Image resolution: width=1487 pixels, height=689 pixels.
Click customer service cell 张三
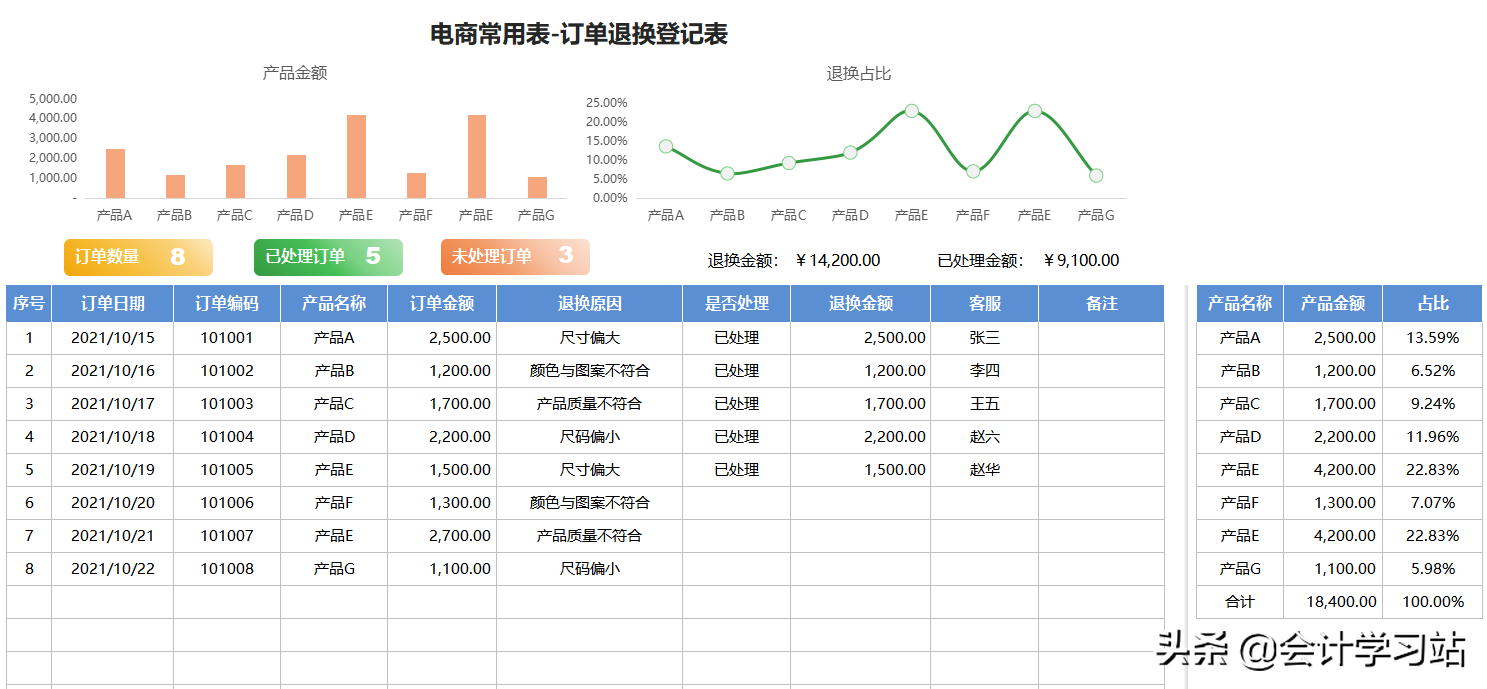click(985, 338)
